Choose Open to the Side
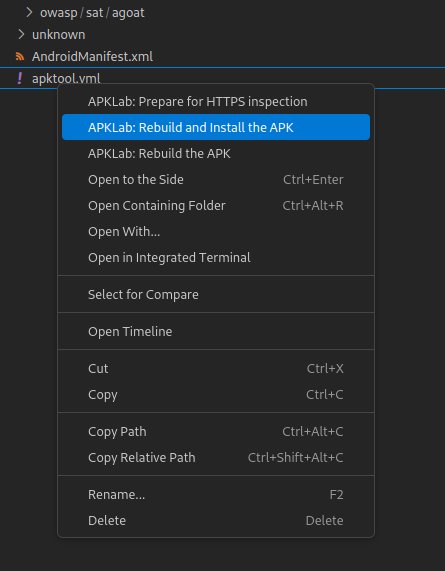The height and width of the screenshot is (571, 445). (x=216, y=180)
